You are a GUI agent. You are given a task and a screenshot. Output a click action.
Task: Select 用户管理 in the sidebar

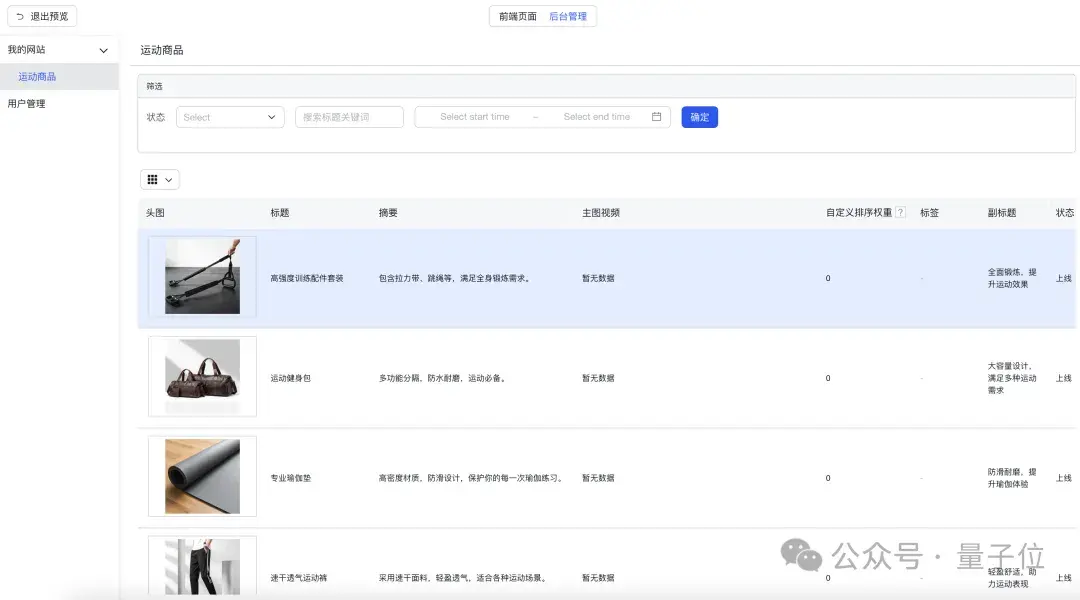[27, 102]
